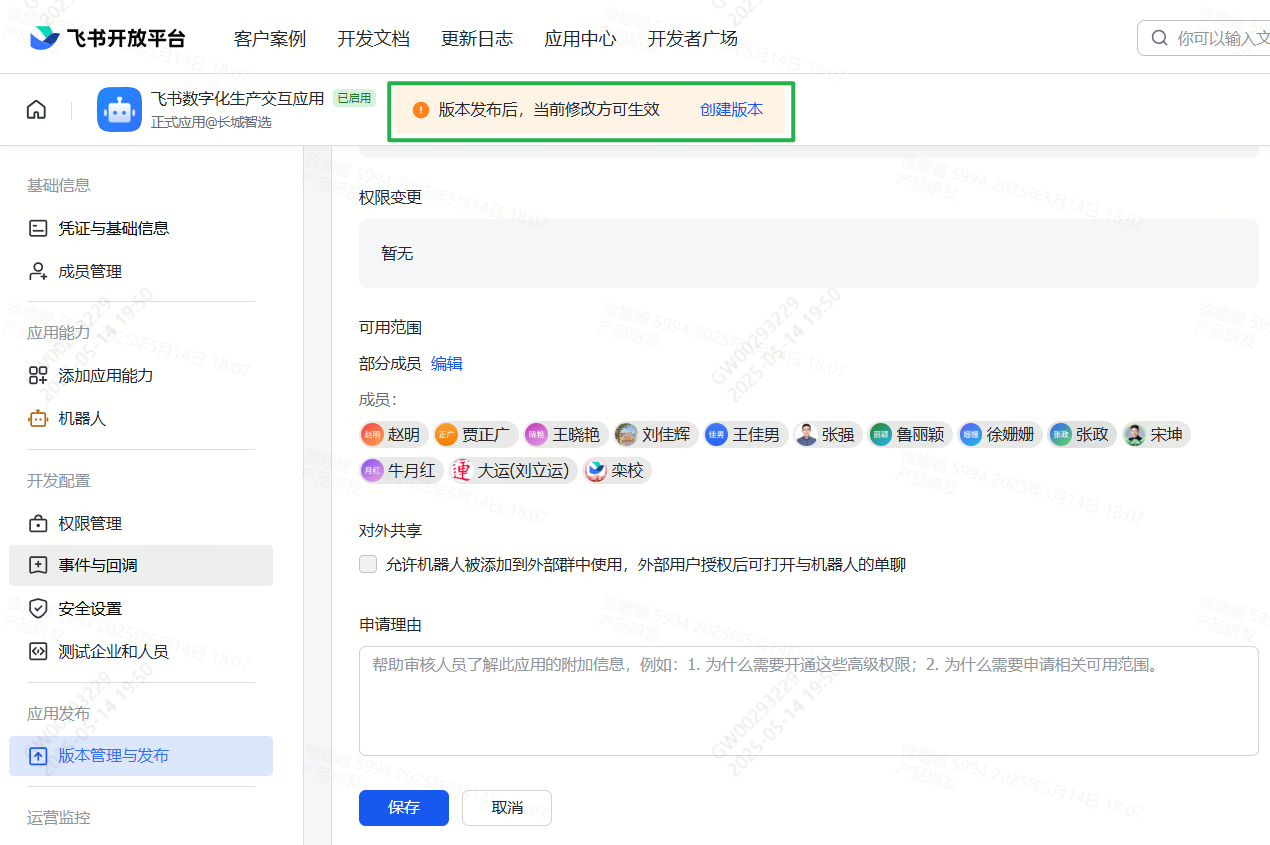1270x845 pixels.
Task: Click the robot app avatar icon
Action: [119, 110]
